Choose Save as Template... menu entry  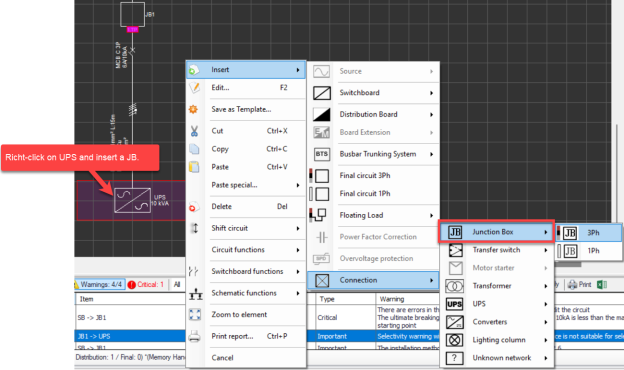(246, 109)
